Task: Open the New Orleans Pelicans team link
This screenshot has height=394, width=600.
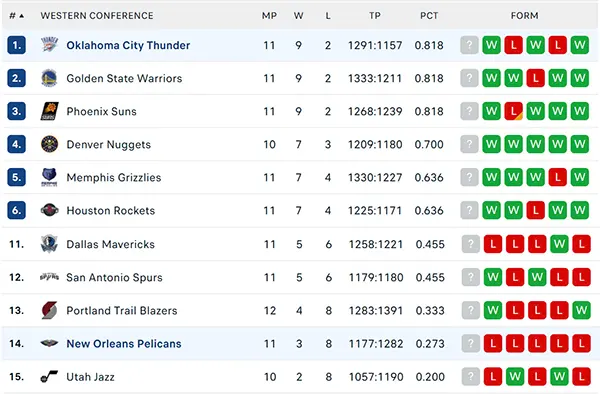Action: click(124, 344)
